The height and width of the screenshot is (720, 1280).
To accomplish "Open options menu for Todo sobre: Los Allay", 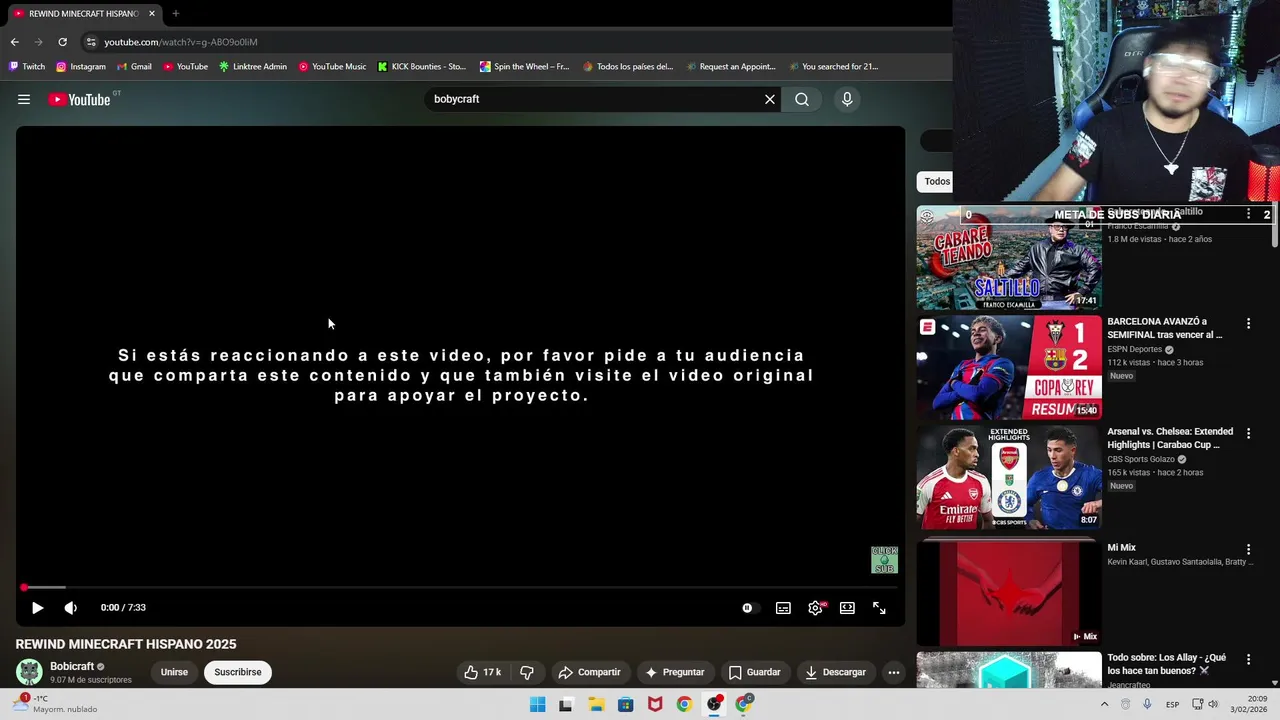I will click(1248, 660).
